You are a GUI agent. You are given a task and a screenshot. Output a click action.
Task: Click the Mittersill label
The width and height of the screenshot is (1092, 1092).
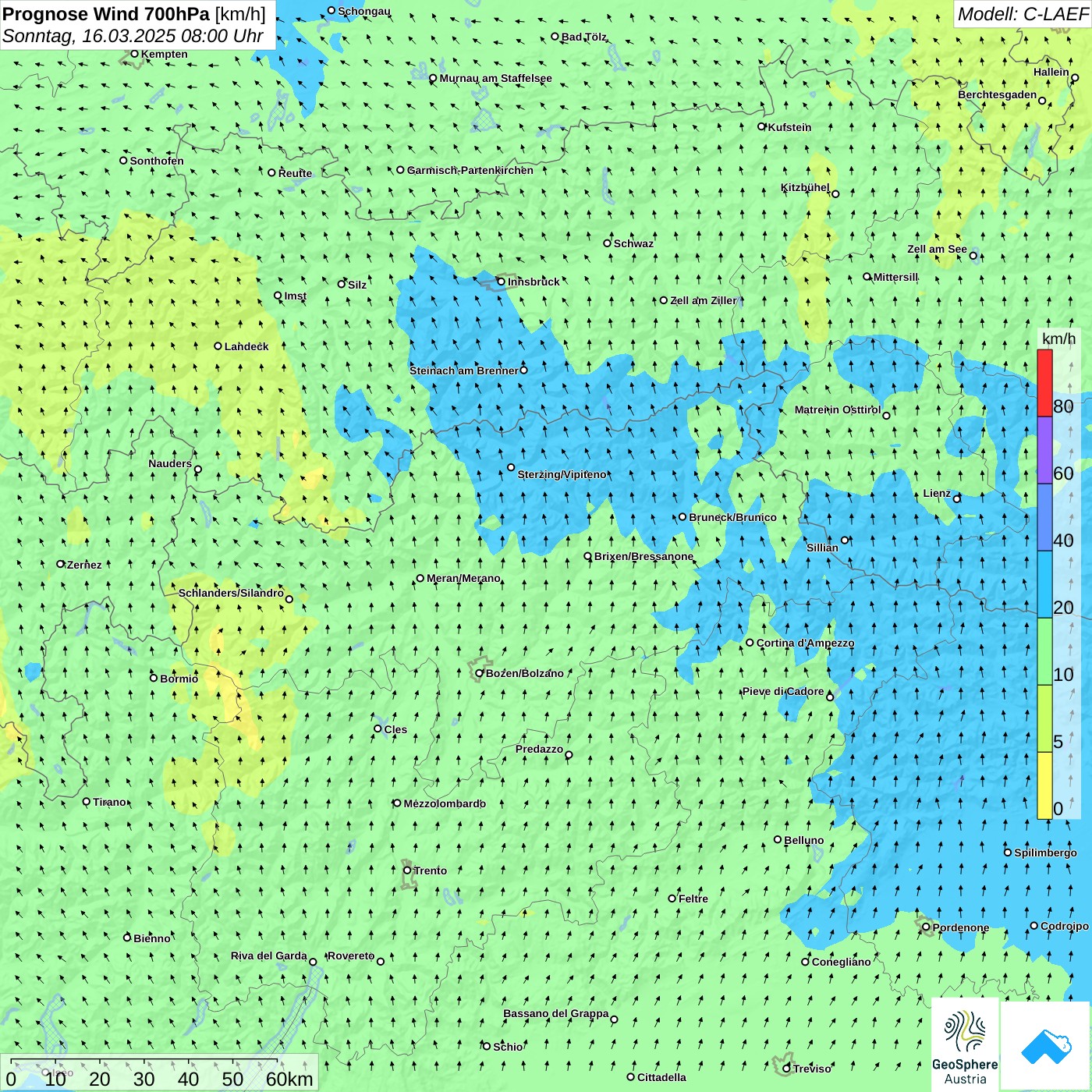[895, 277]
